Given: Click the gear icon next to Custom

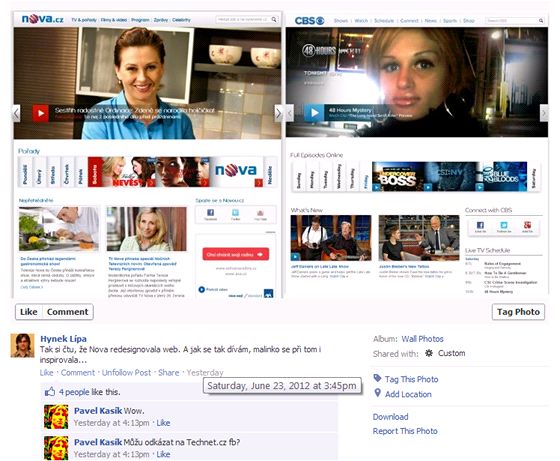Looking at the screenshot, I should pos(429,353).
